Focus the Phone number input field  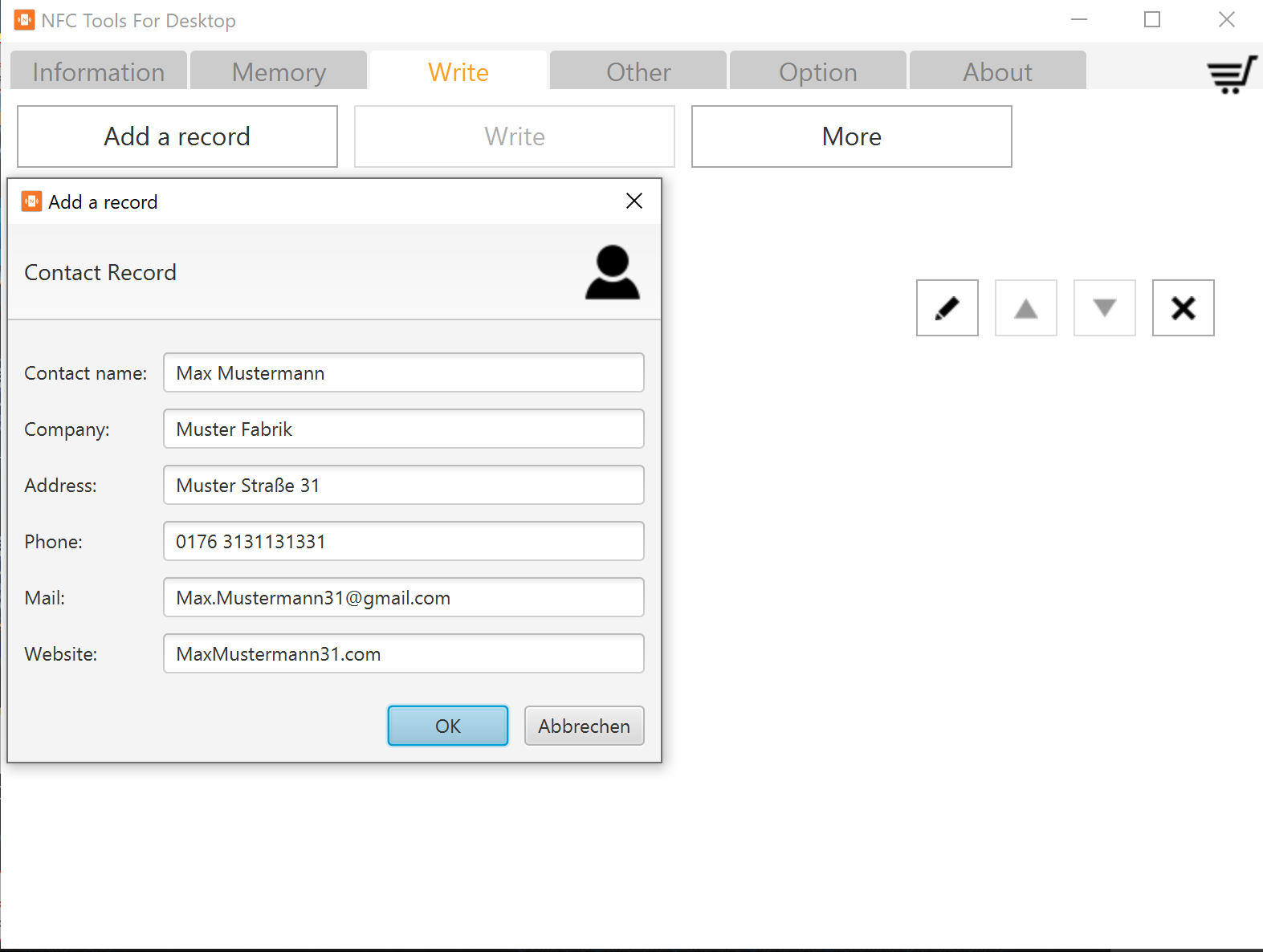[x=403, y=542]
